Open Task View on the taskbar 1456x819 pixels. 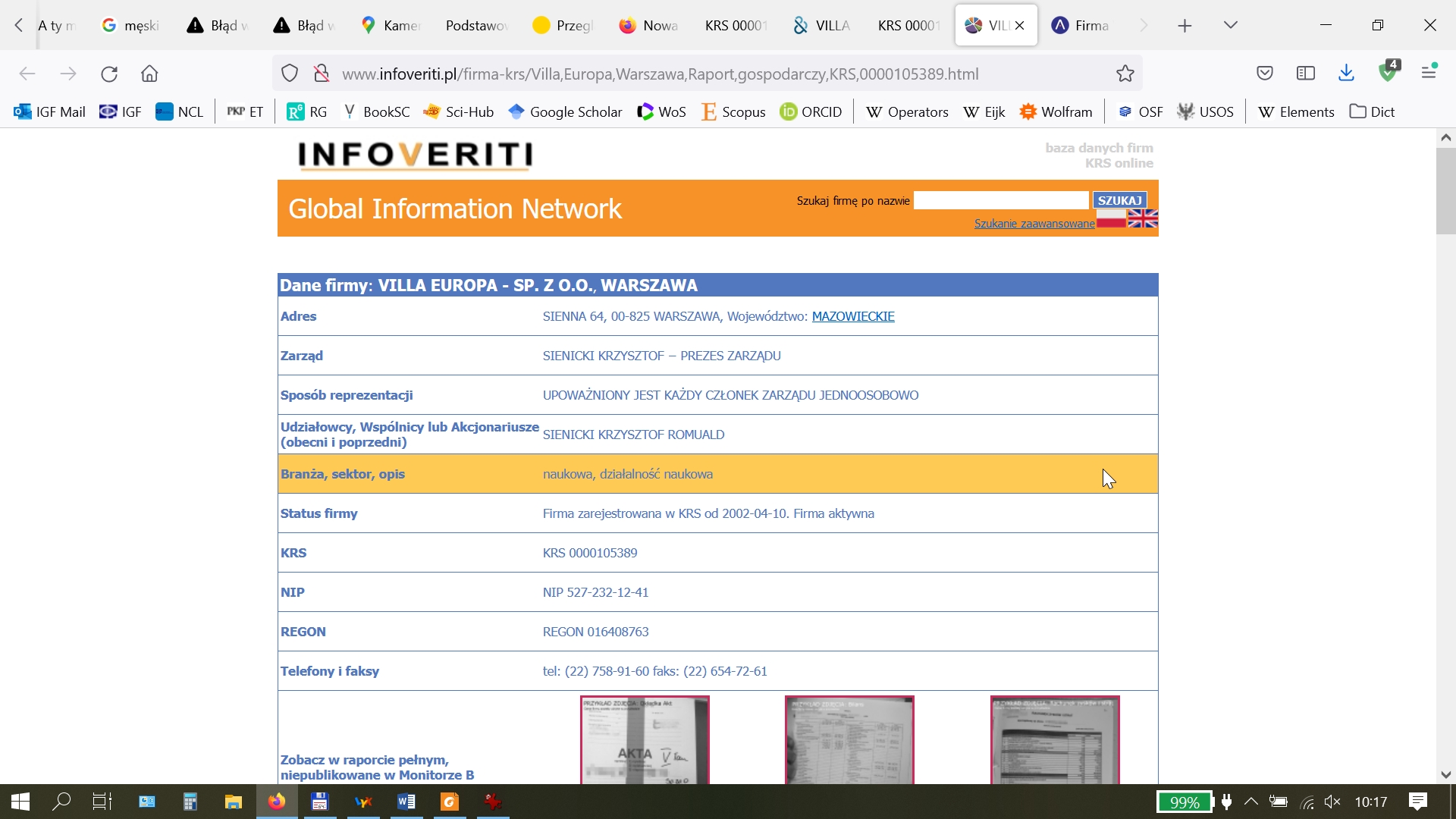coord(102,802)
